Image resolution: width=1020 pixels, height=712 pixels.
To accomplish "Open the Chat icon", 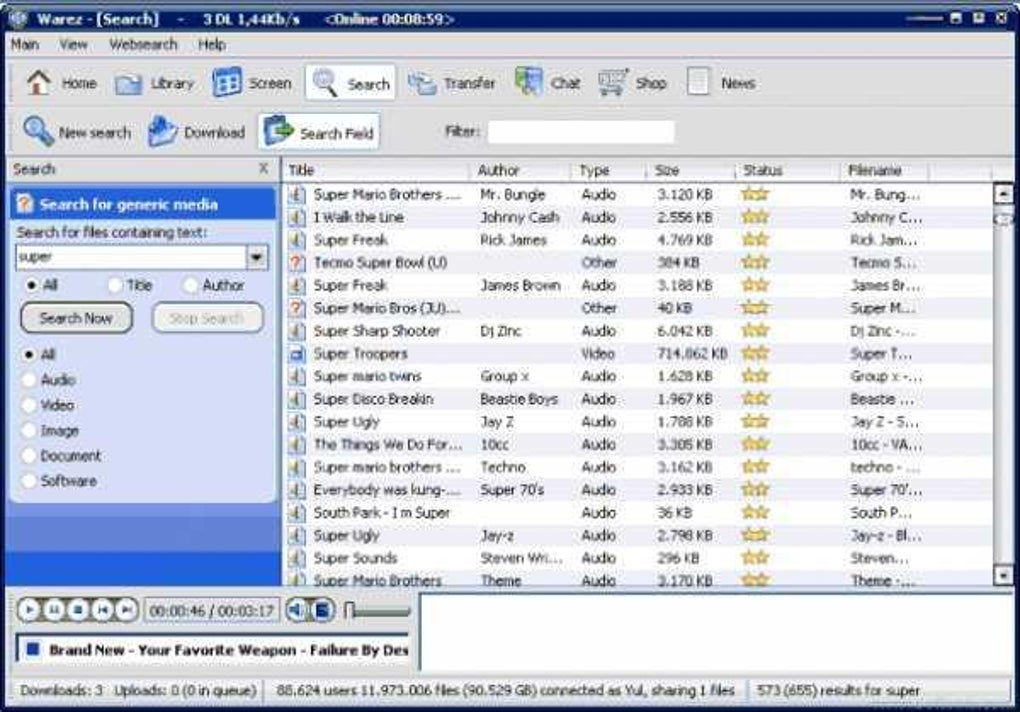I will (x=528, y=83).
